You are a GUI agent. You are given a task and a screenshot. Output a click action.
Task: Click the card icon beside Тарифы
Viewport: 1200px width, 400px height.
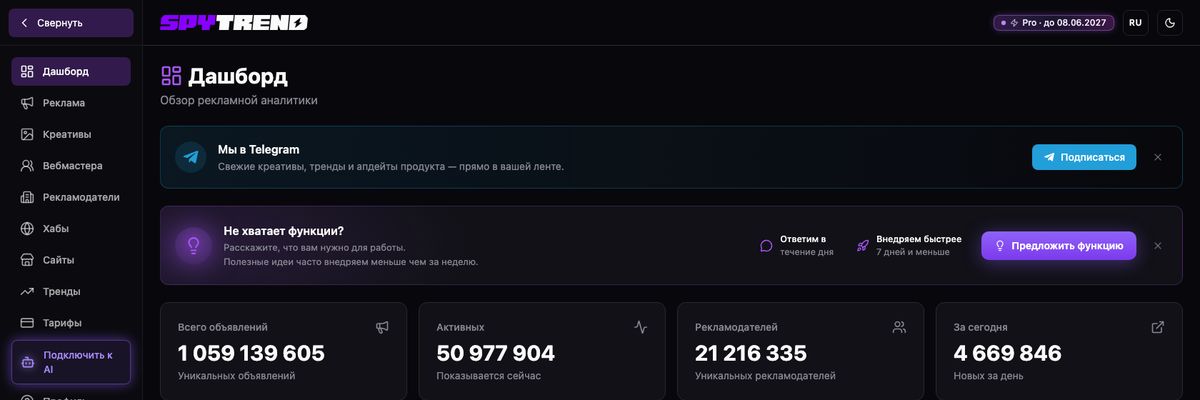click(x=27, y=323)
